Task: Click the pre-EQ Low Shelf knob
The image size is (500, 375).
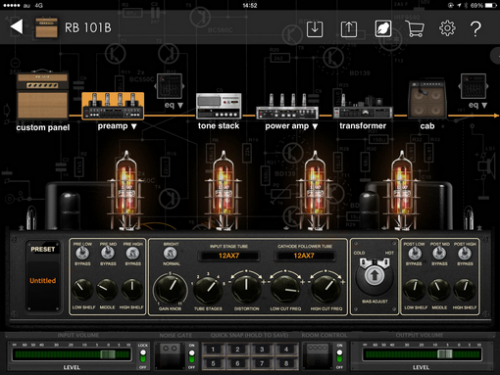Action: [x=82, y=289]
